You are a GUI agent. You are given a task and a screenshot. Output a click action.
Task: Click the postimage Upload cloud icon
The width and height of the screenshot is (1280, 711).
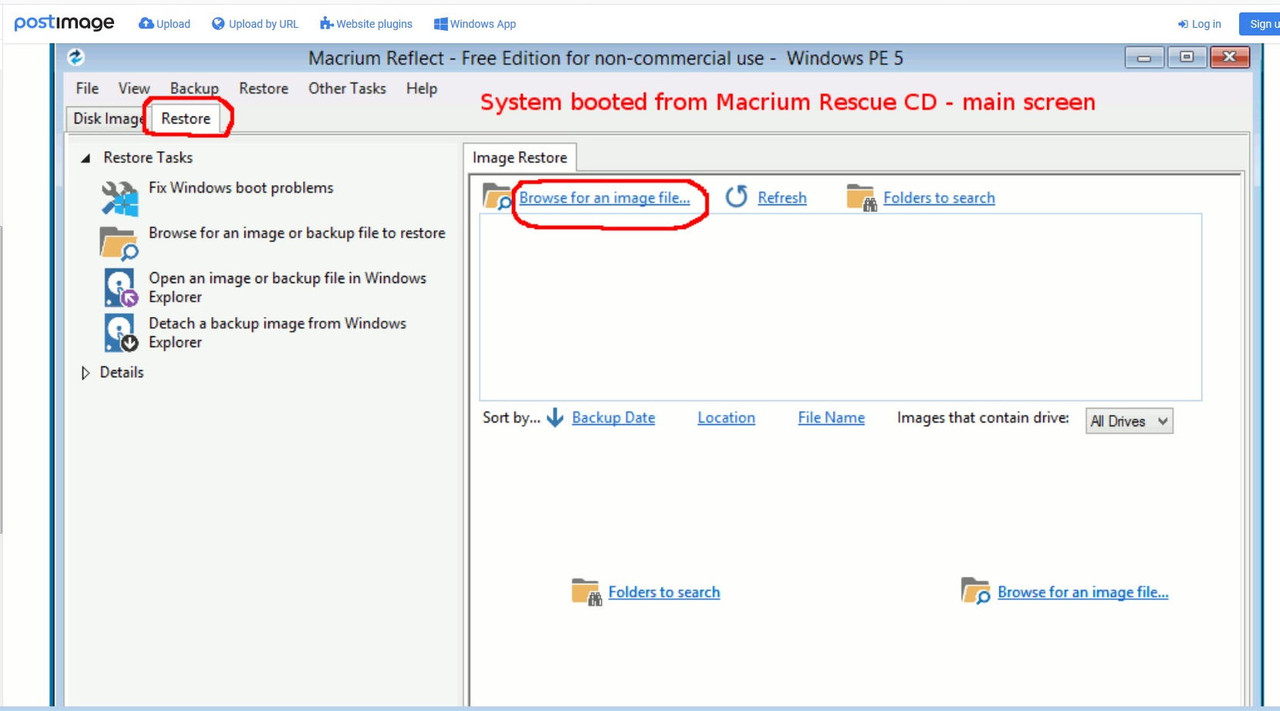146,23
